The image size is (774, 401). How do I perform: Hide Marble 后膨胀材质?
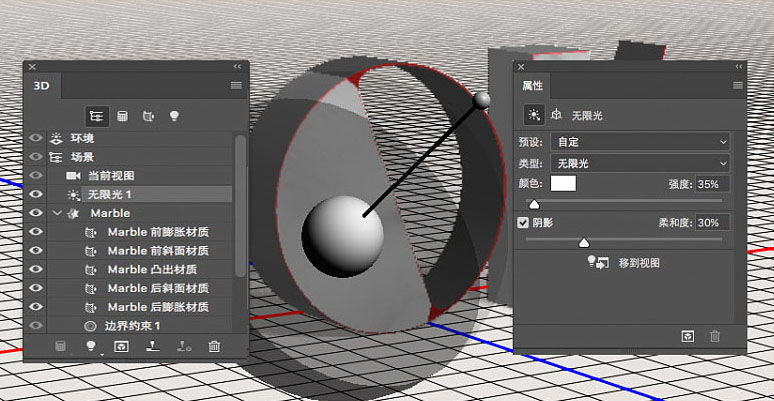(36, 307)
